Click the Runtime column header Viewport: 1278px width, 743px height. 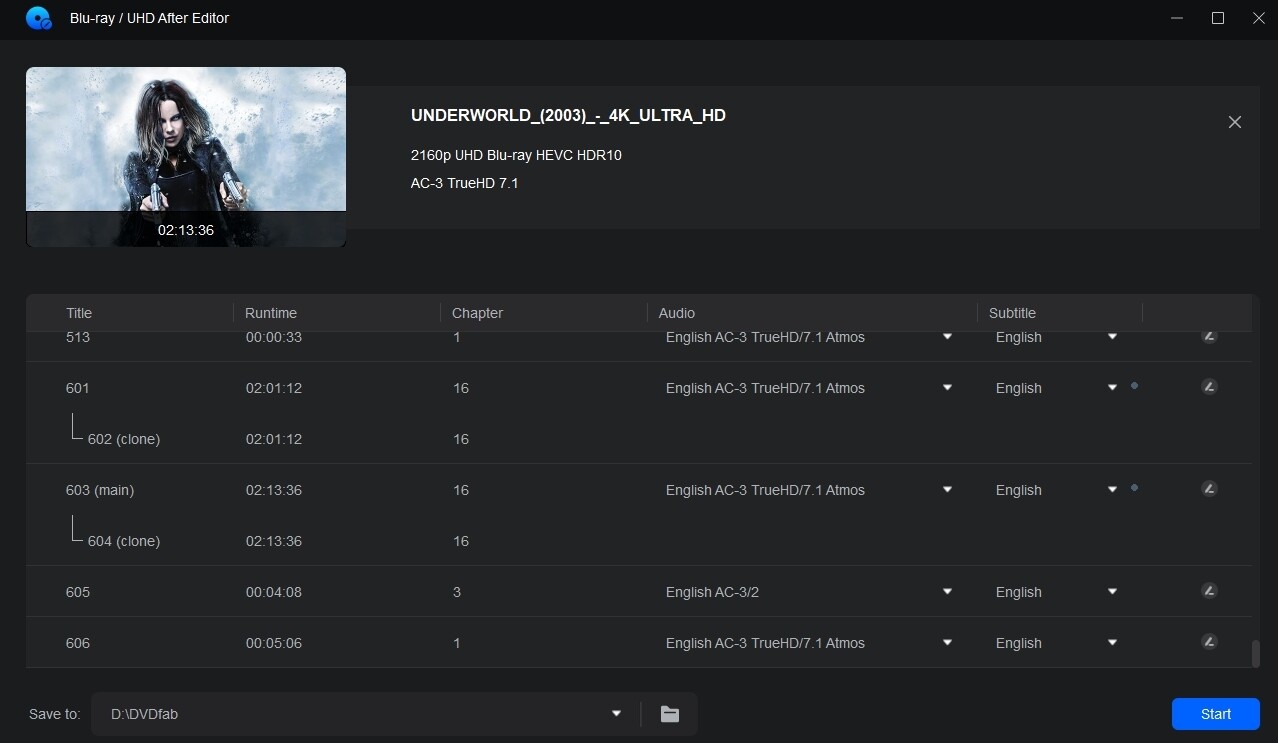pyautogui.click(x=271, y=313)
